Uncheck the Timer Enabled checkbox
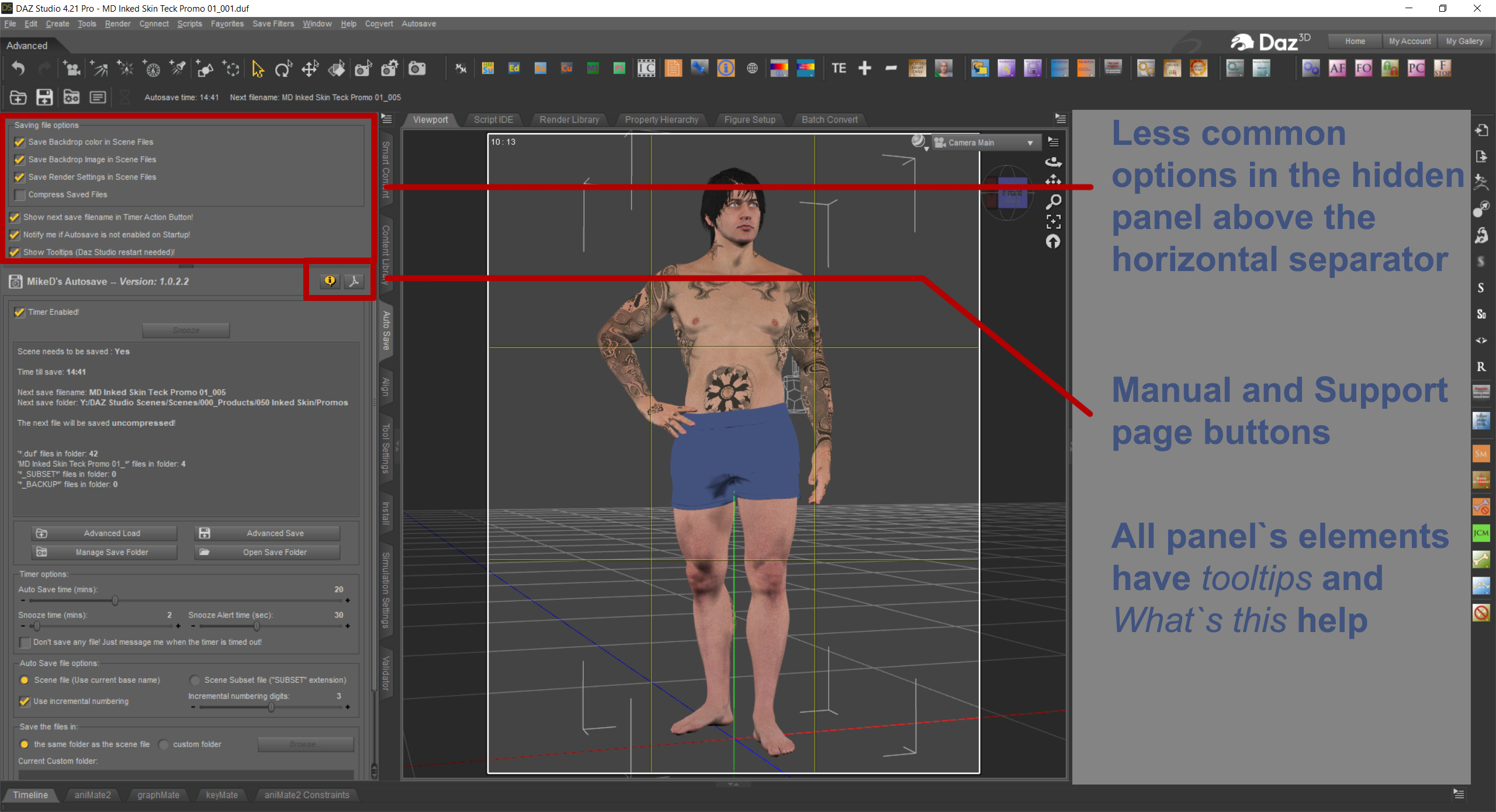This screenshot has height=812, width=1496. [x=20, y=312]
